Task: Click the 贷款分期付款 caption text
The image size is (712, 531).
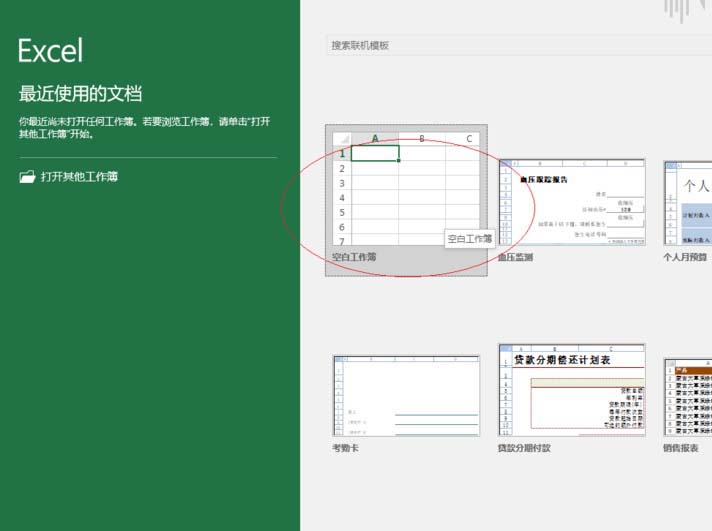Action: point(524,448)
